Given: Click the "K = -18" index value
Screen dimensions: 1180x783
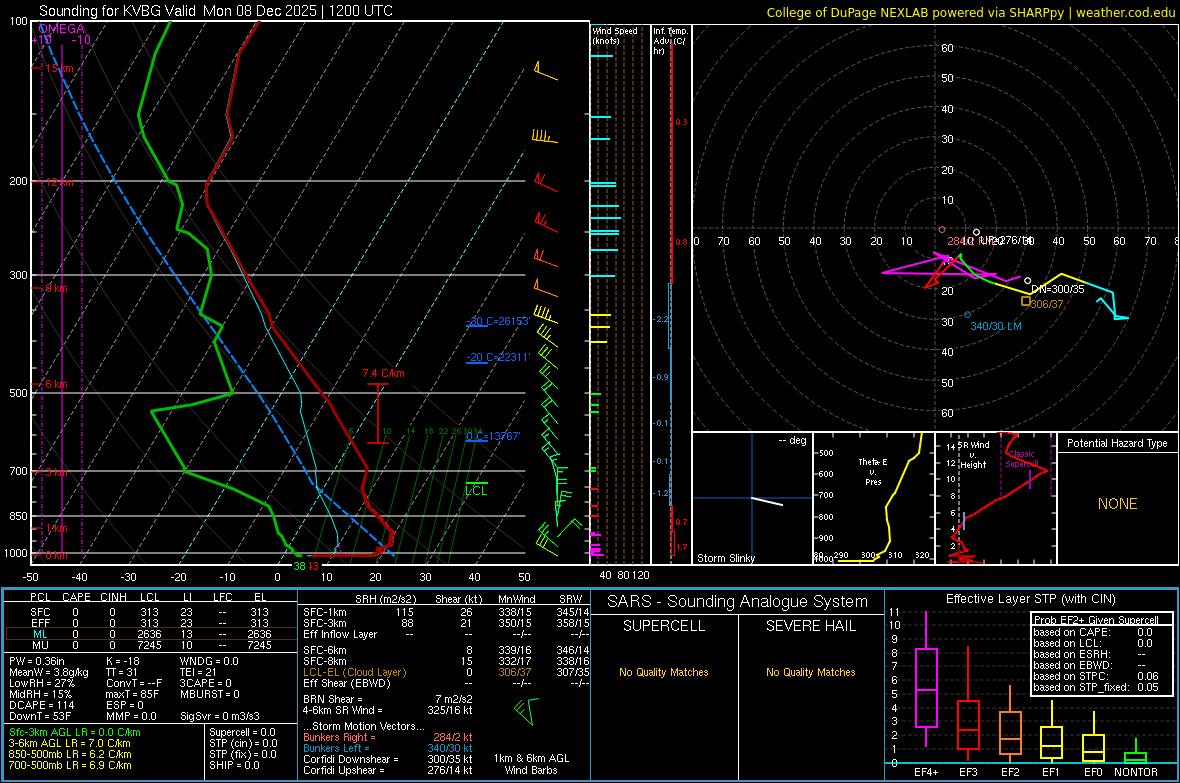Looking at the screenshot, I should click(123, 661).
